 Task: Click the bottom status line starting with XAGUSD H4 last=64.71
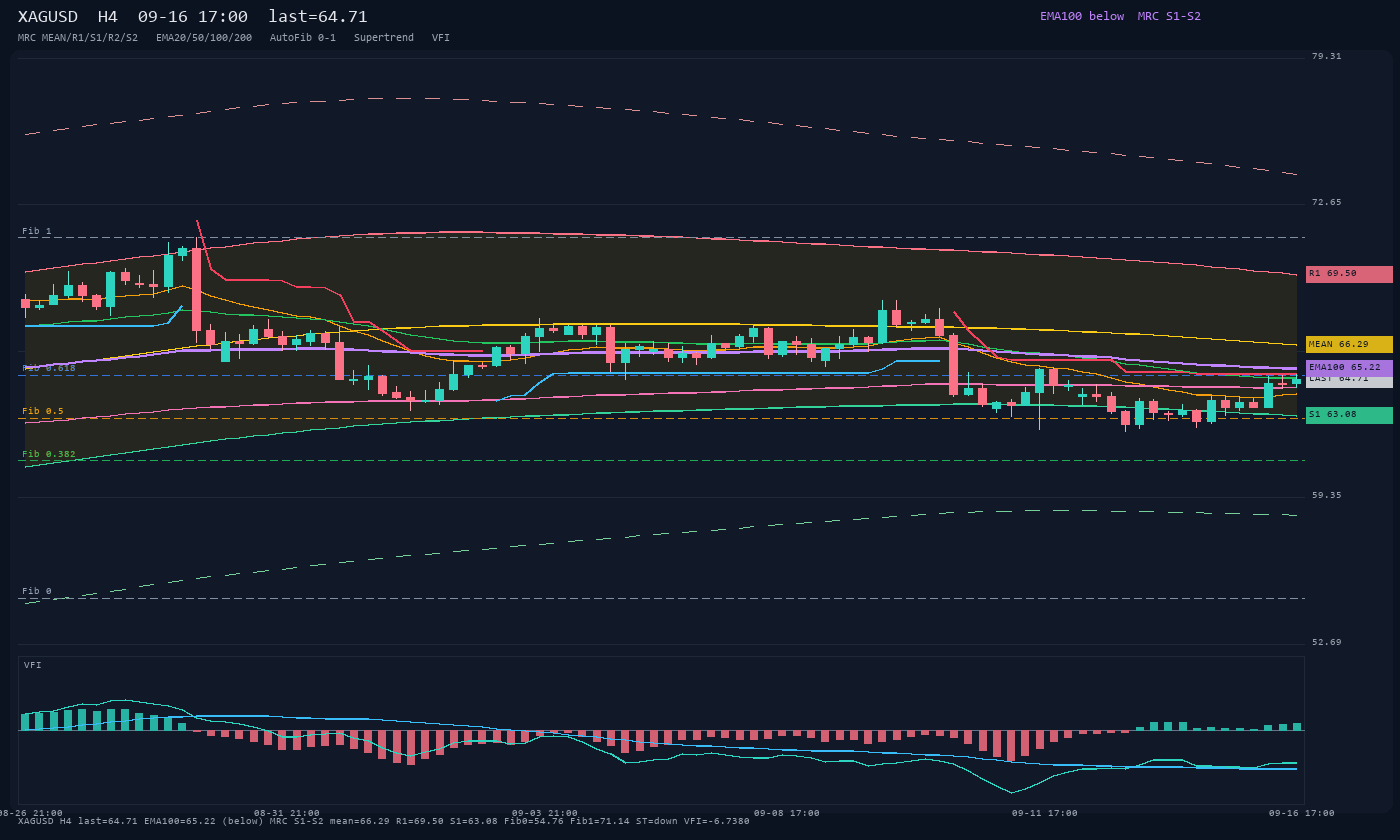point(384,821)
